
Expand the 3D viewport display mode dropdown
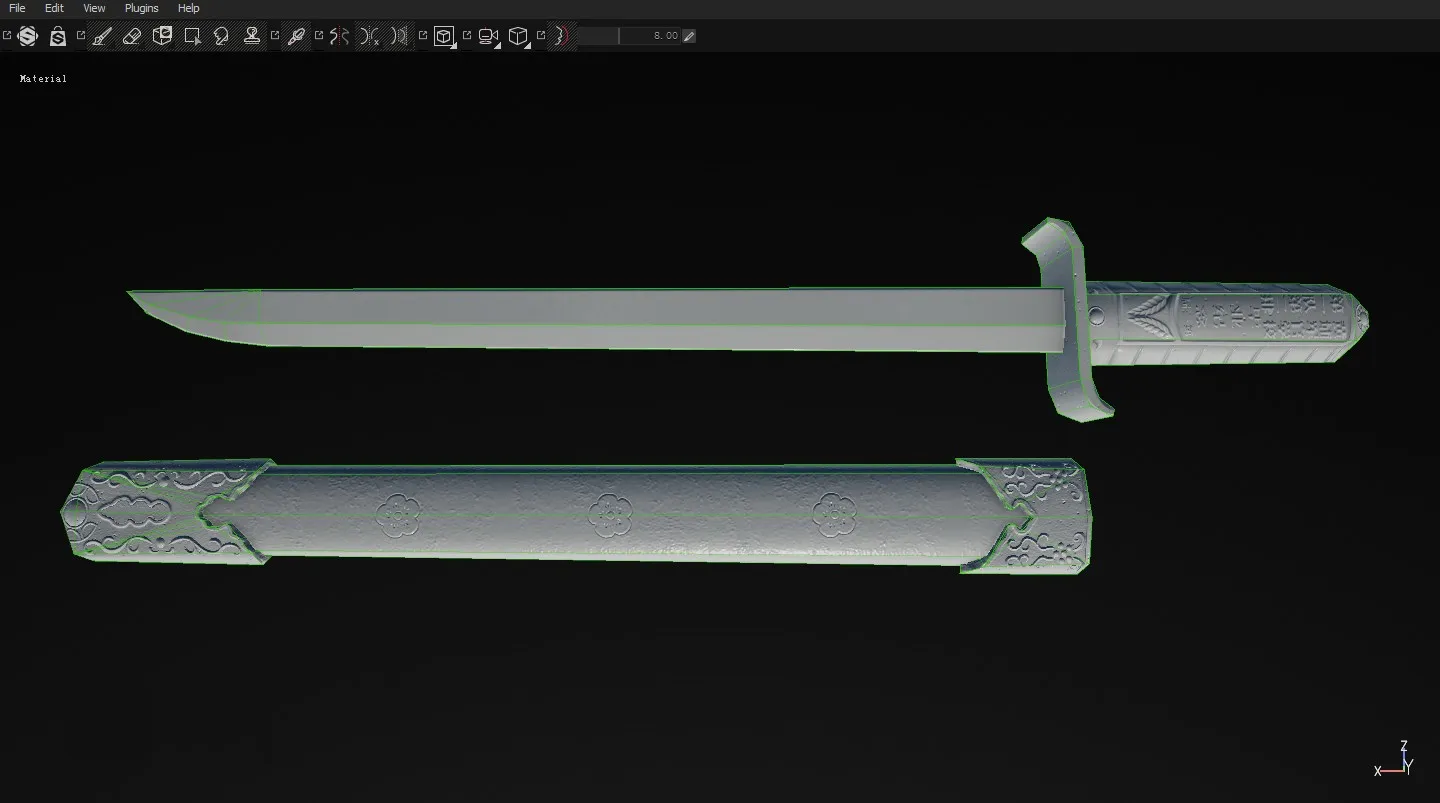pos(445,36)
